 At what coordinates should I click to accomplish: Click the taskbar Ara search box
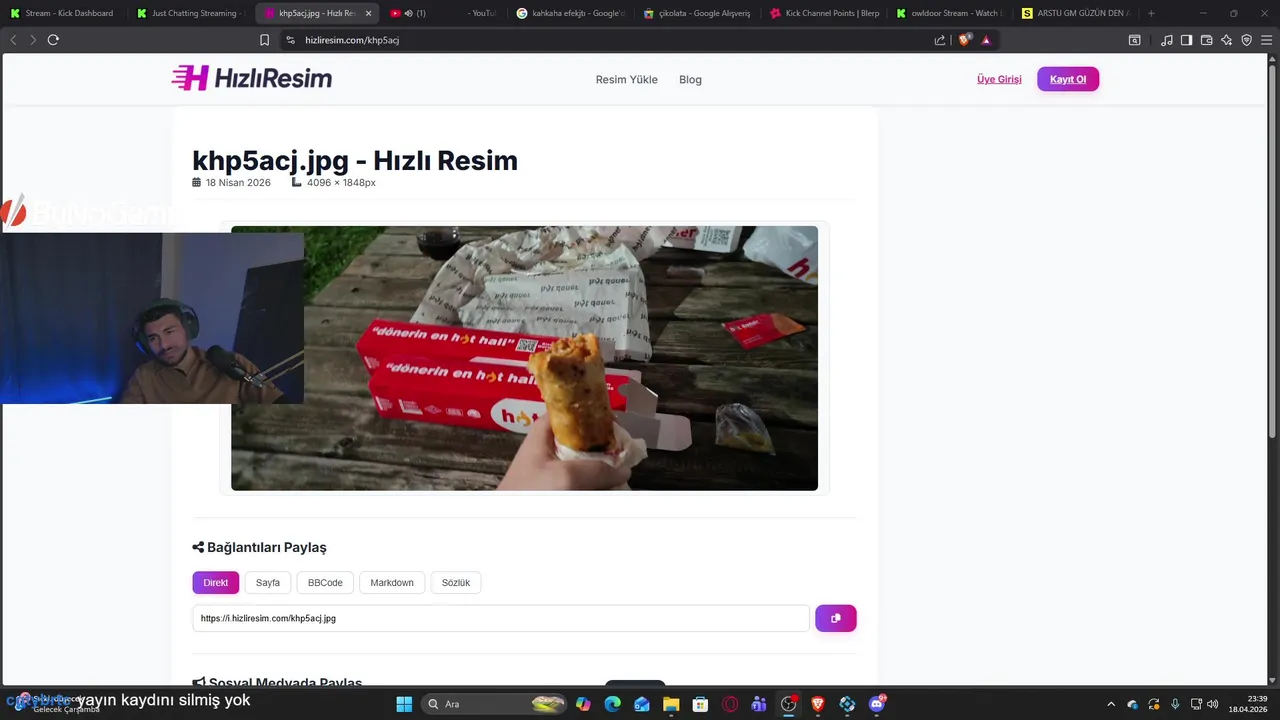494,704
